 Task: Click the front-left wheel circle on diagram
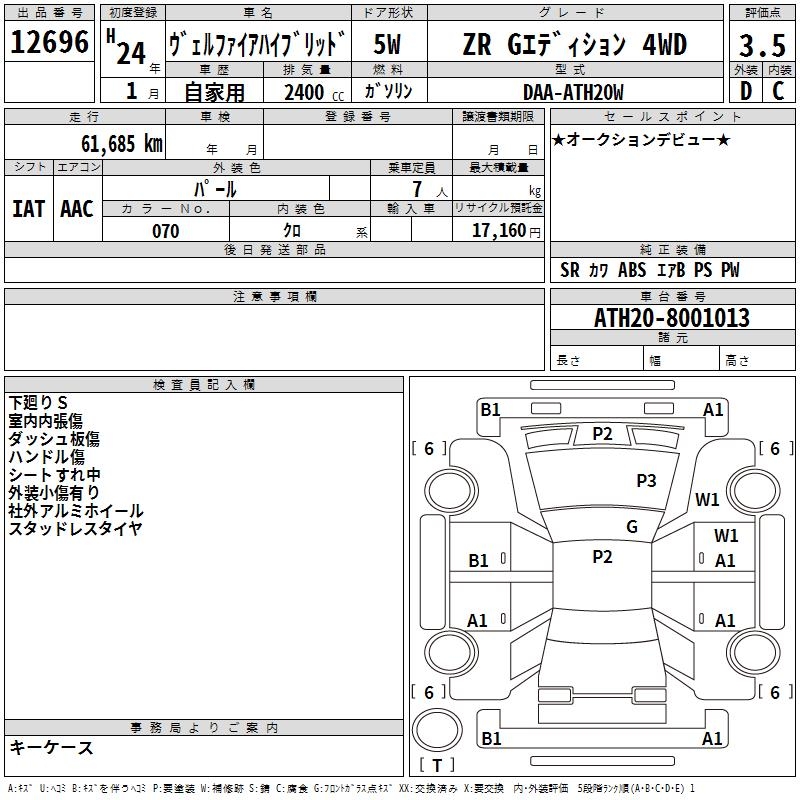click(x=449, y=491)
